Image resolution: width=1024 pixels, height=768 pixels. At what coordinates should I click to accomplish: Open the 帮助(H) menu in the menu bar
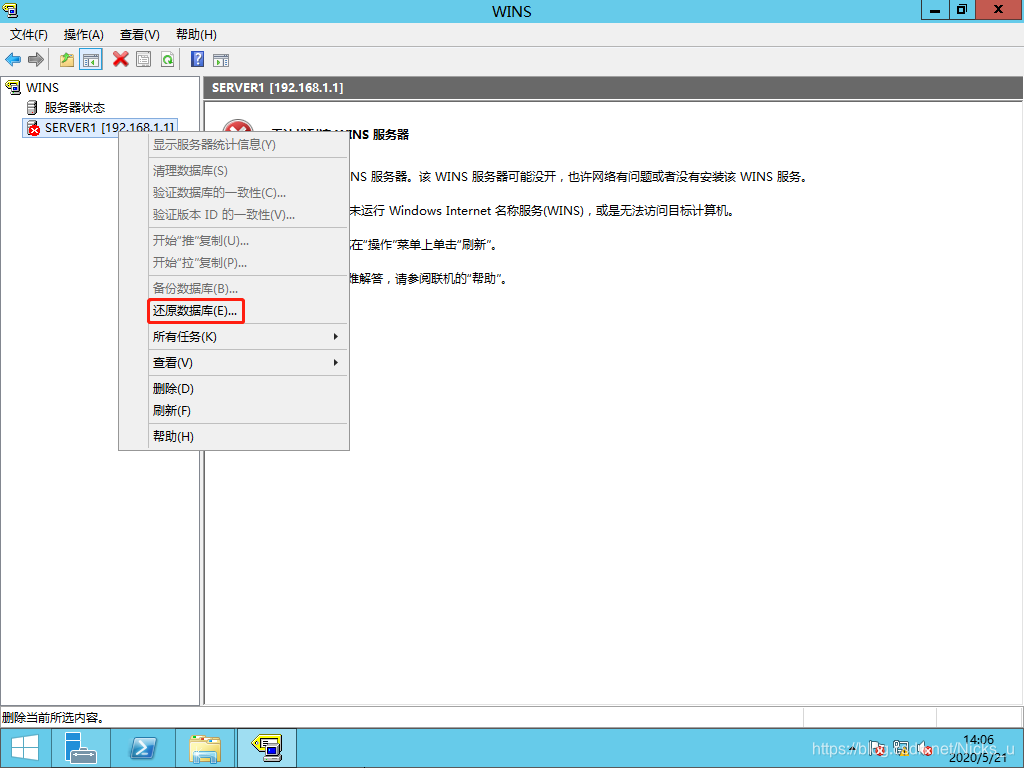pos(196,35)
